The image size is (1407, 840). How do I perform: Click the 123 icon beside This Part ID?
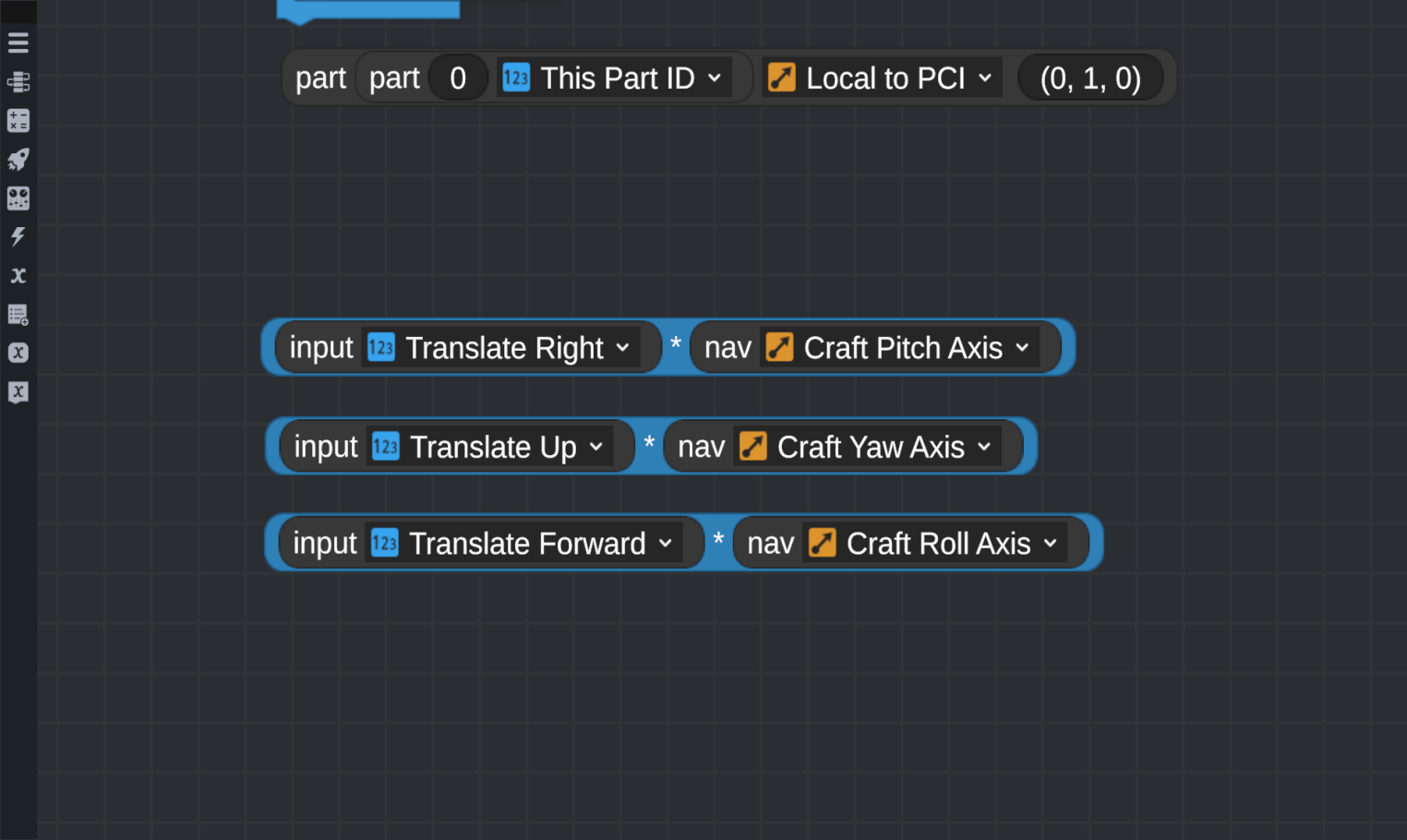pyautogui.click(x=516, y=78)
